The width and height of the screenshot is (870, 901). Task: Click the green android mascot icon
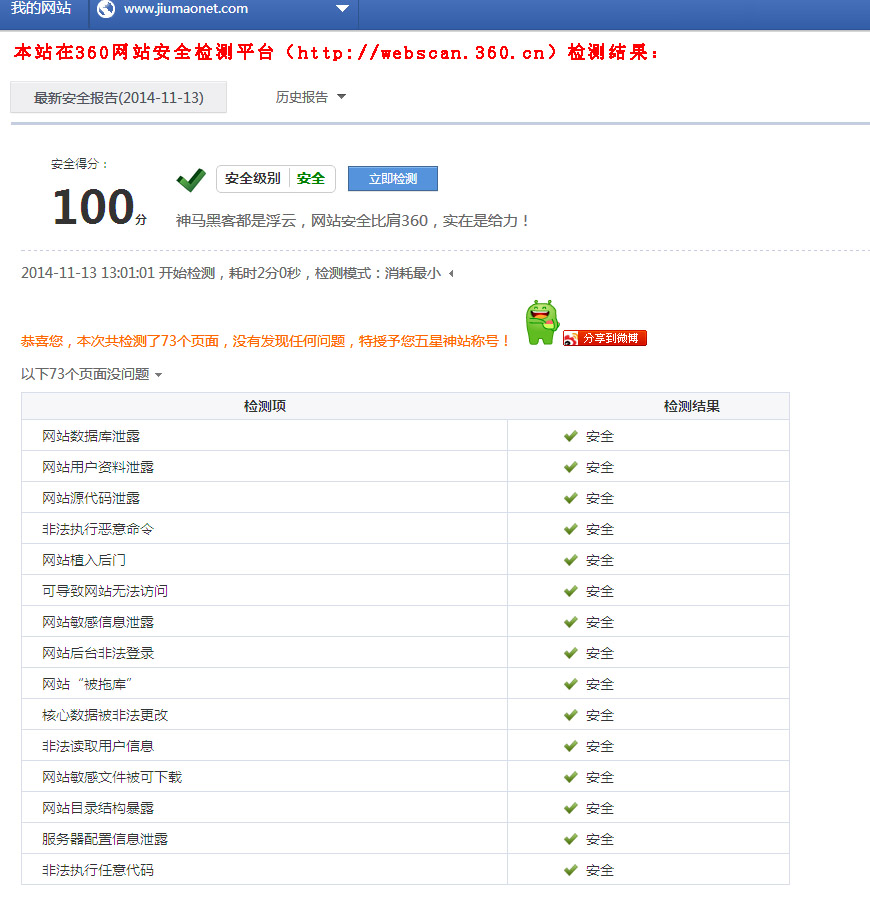541,323
